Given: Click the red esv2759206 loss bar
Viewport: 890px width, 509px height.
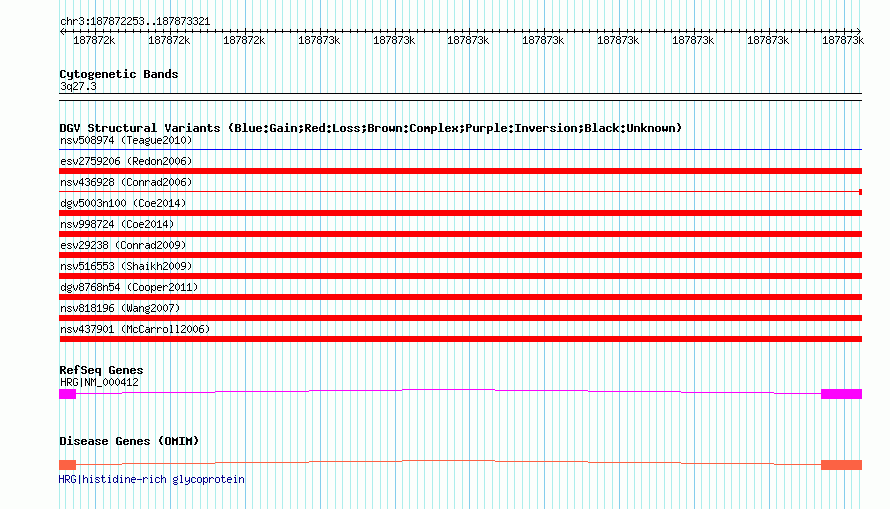Looking at the screenshot, I should coord(460,171).
